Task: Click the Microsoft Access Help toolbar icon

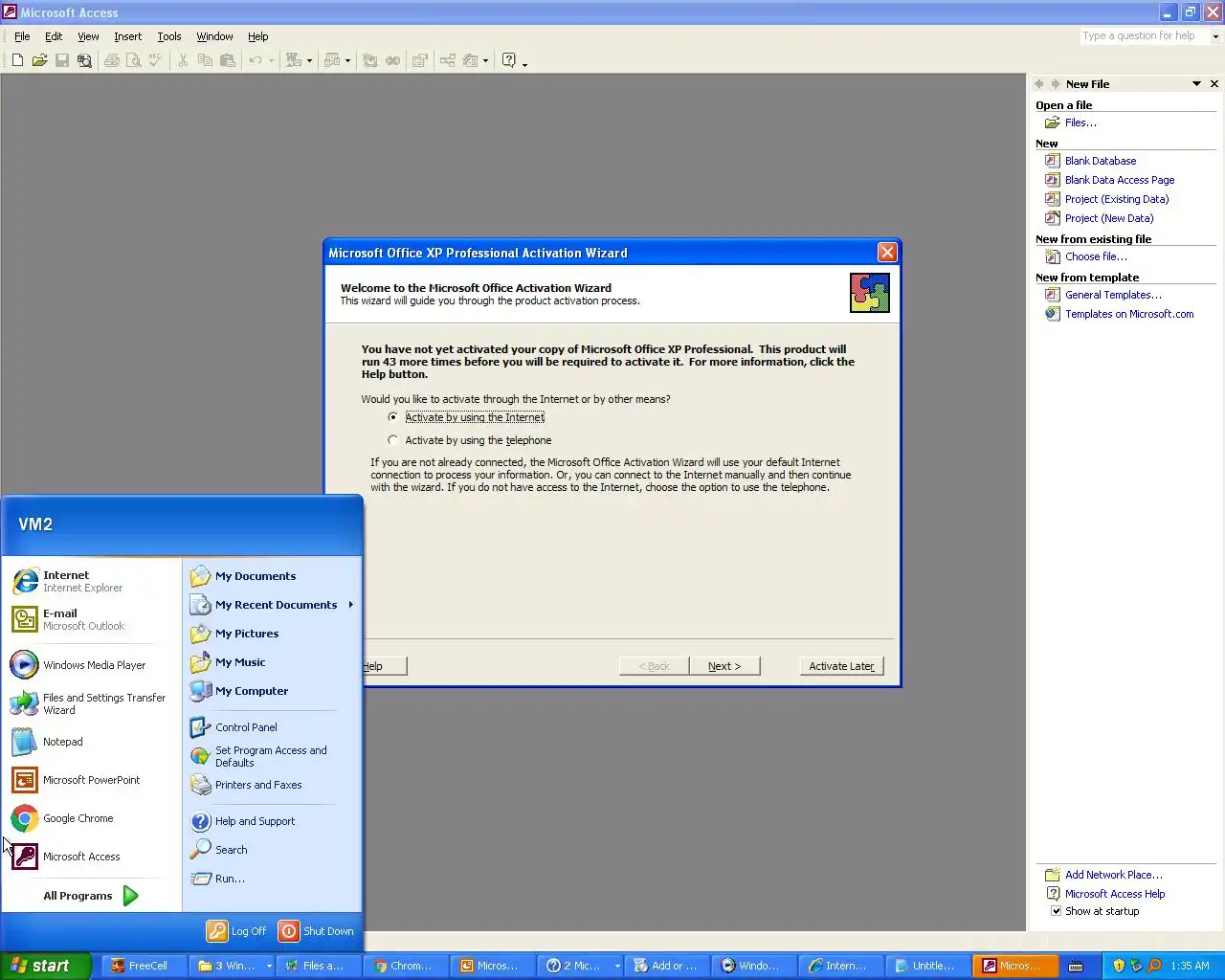Action: 509,60
